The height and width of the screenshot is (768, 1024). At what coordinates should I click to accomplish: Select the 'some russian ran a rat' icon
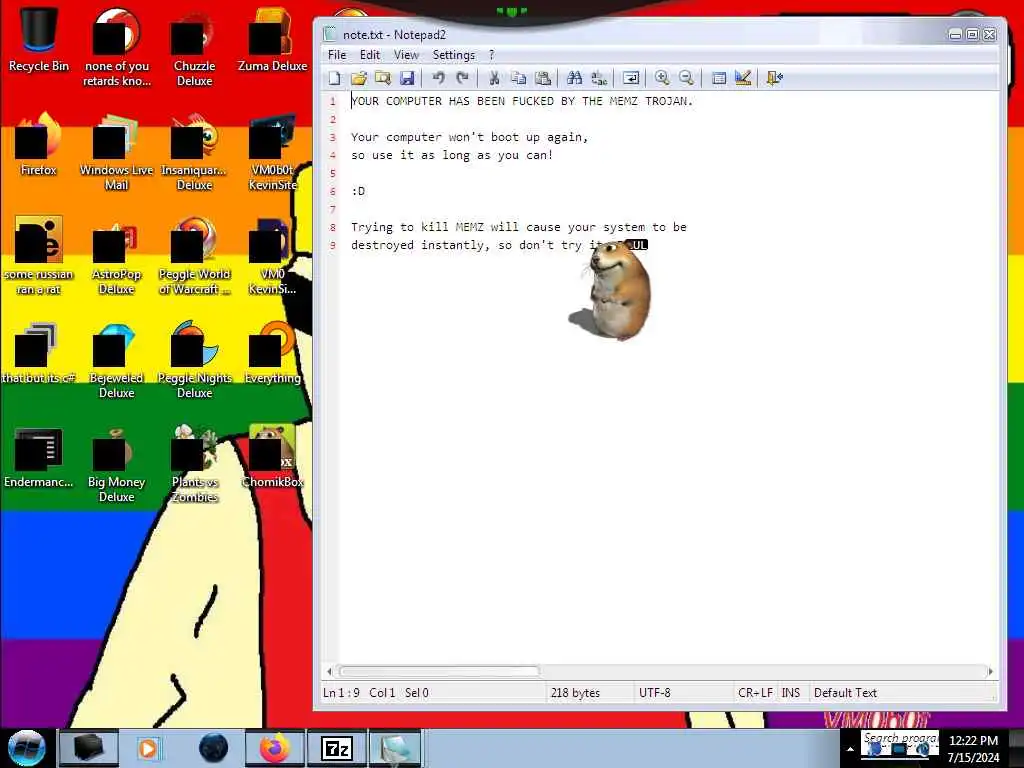[39, 255]
